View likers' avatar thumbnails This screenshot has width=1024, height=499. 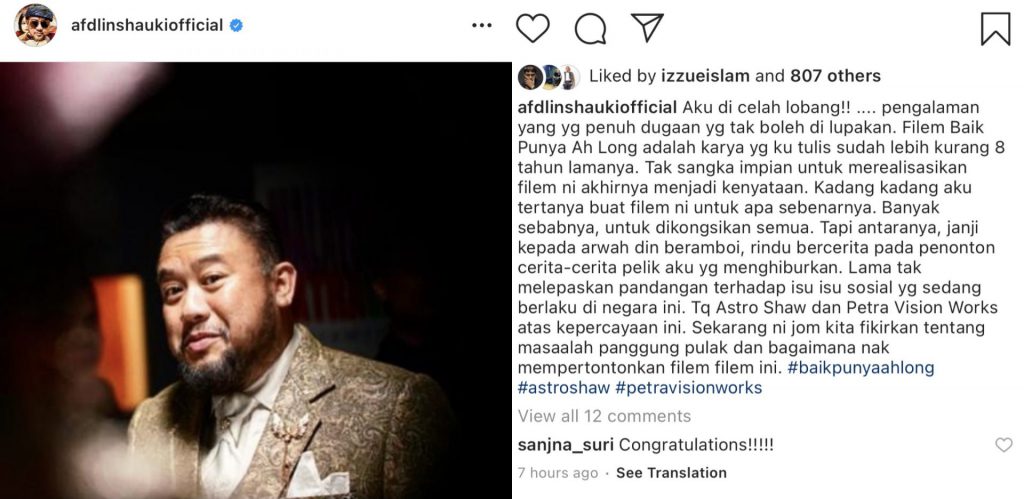click(x=549, y=77)
